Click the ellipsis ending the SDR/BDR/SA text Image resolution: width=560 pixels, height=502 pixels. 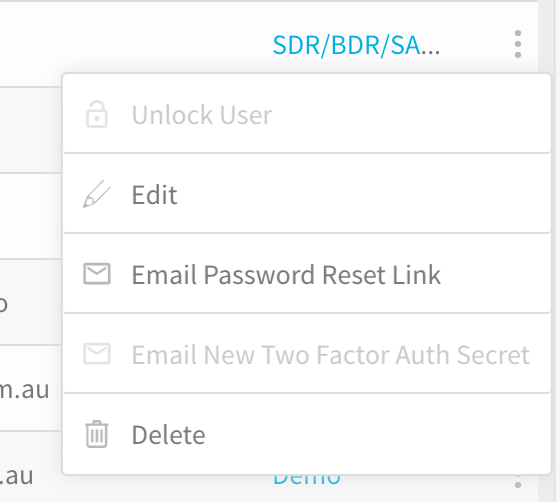click(x=430, y=50)
